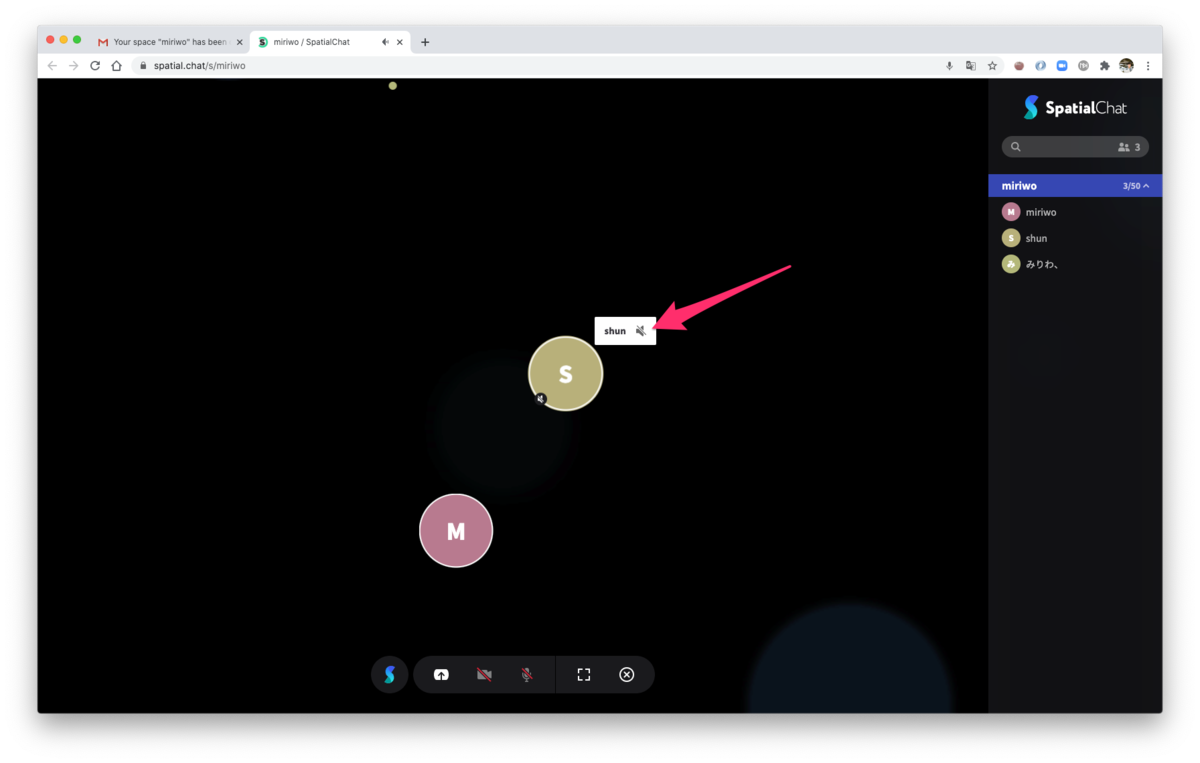The width and height of the screenshot is (1200, 763).
Task: Open the gray round extension icon
Action: click(1083, 66)
